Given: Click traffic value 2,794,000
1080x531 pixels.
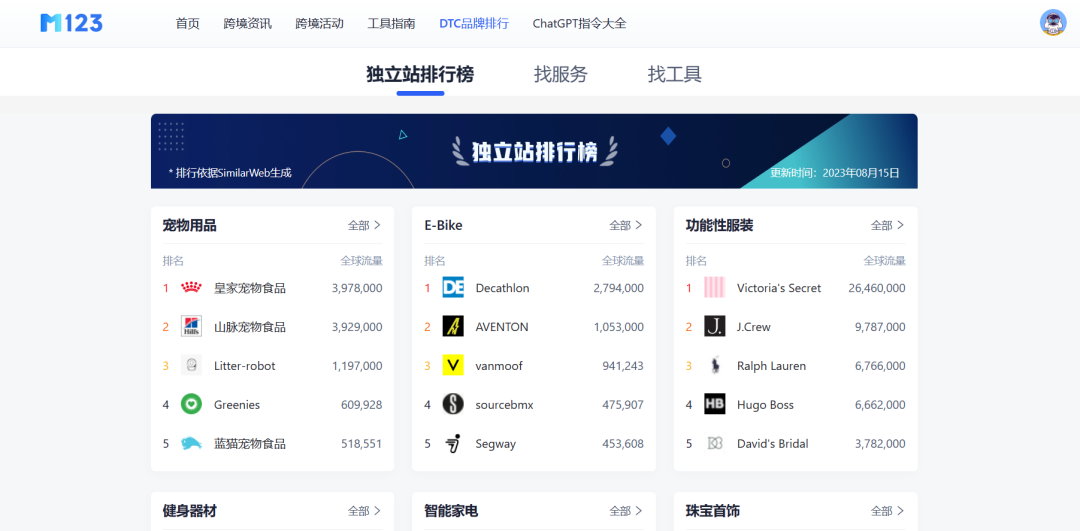Looking at the screenshot, I should pos(619,288).
